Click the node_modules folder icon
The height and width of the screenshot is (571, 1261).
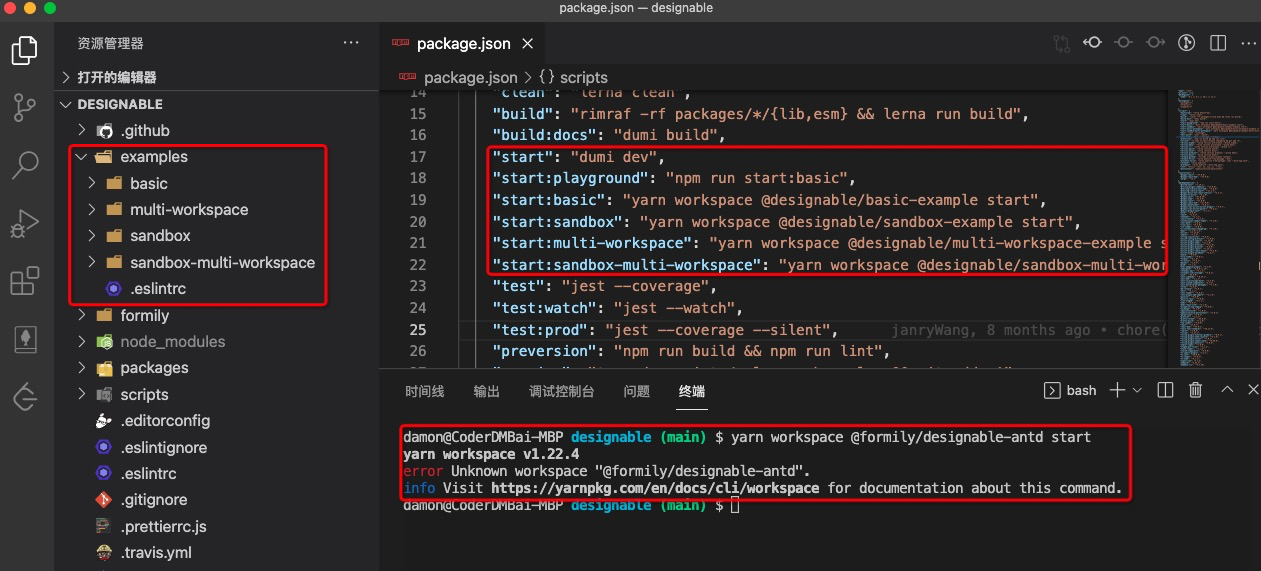pyautogui.click(x=104, y=342)
